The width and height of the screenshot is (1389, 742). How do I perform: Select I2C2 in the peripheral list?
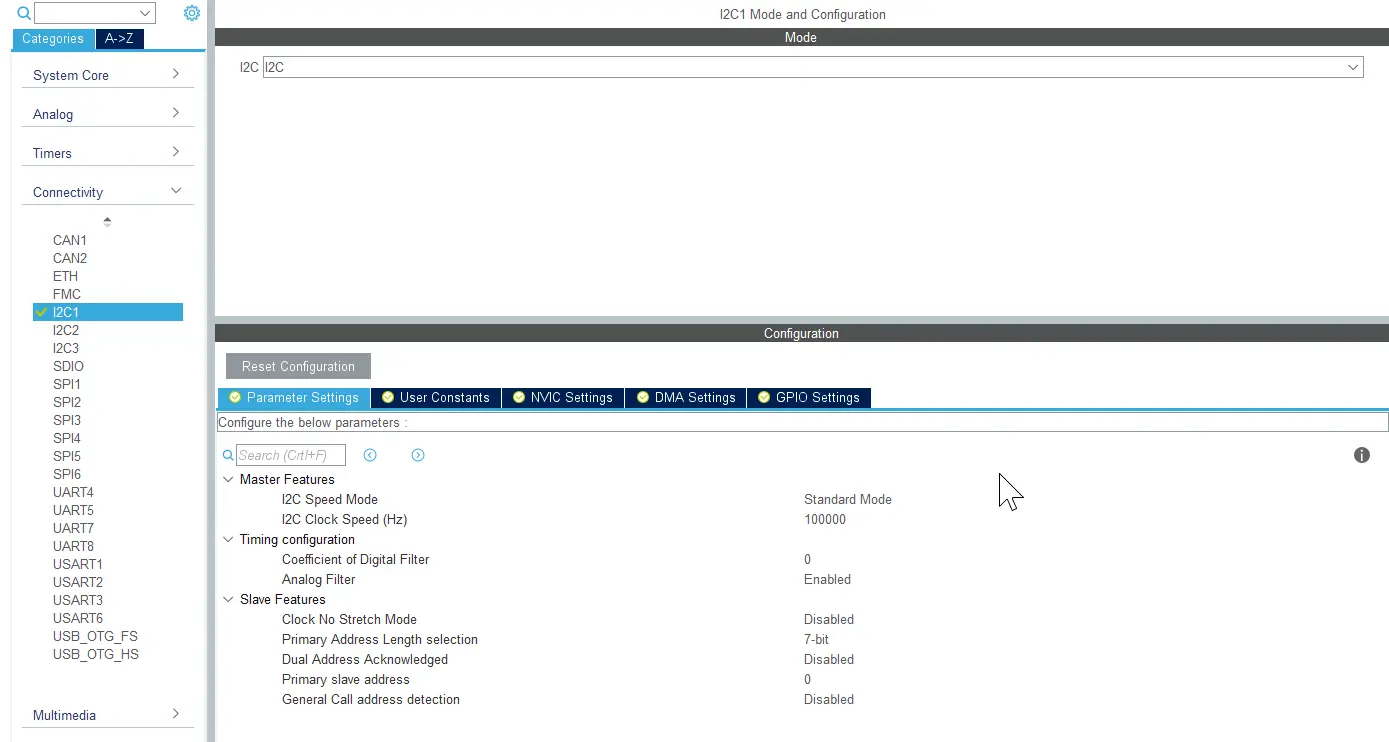[66, 330]
